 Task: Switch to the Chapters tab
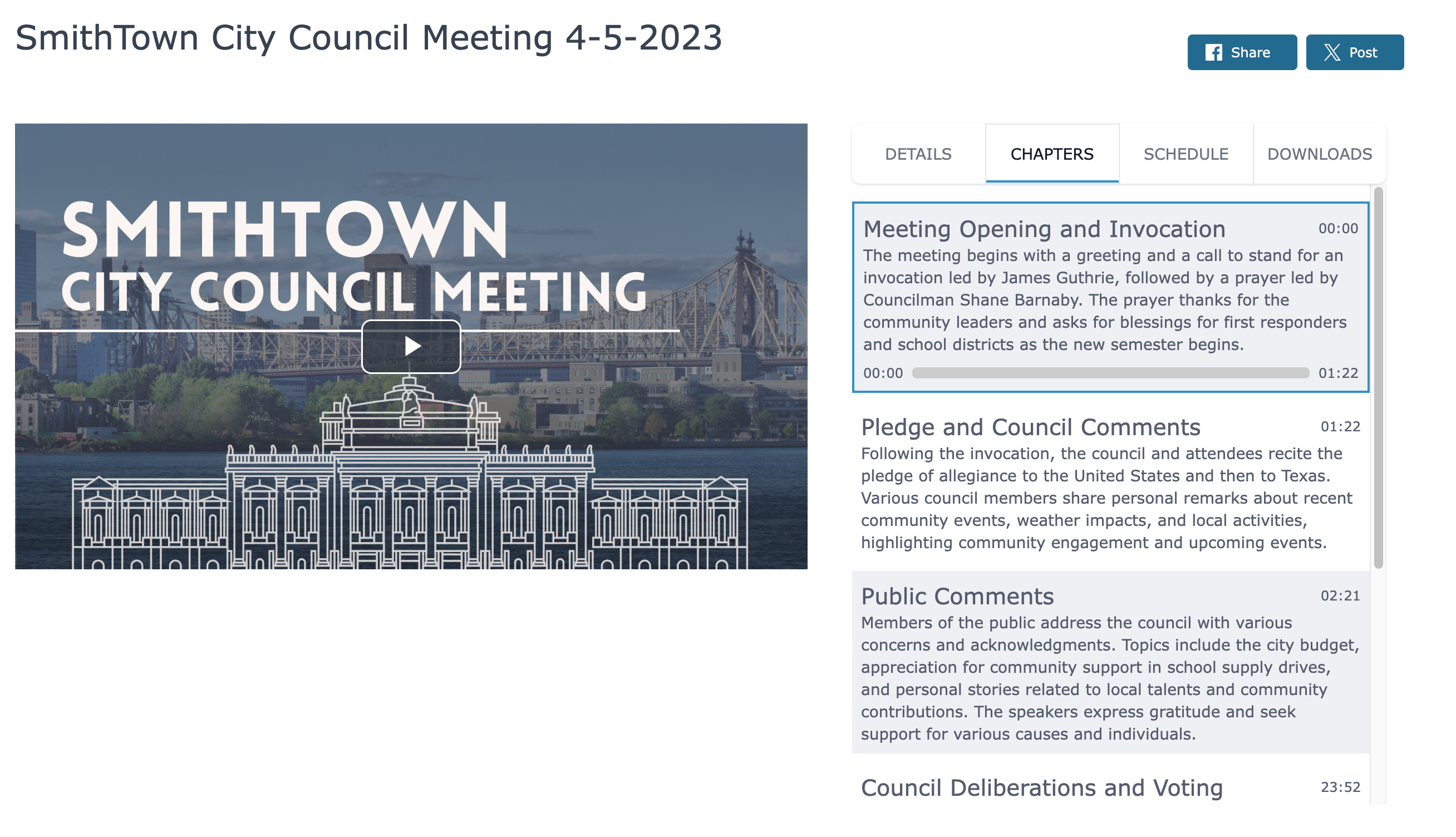(x=1051, y=154)
